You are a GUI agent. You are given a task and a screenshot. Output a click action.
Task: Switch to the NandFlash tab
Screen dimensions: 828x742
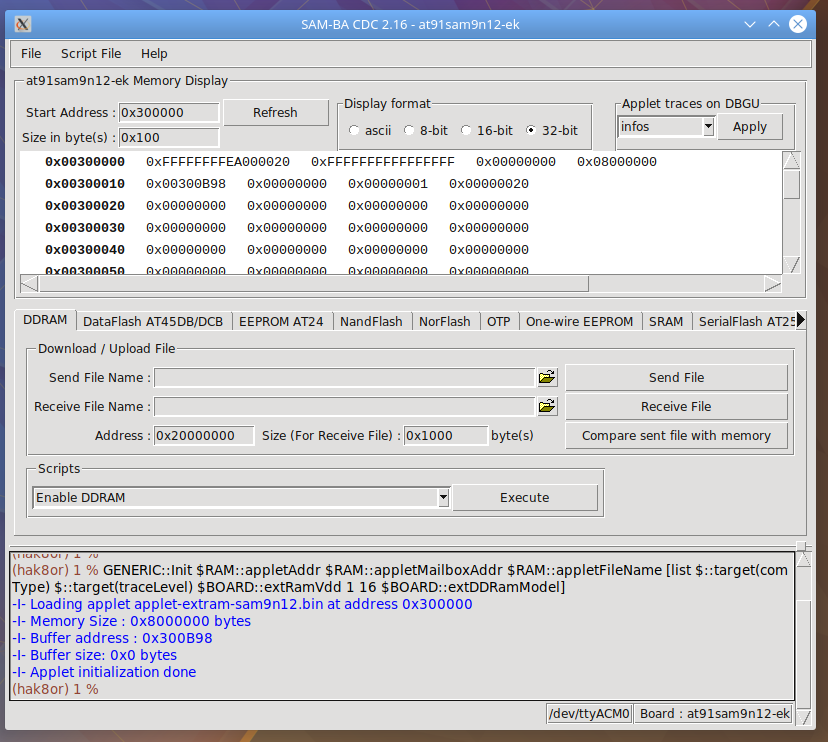tap(371, 322)
